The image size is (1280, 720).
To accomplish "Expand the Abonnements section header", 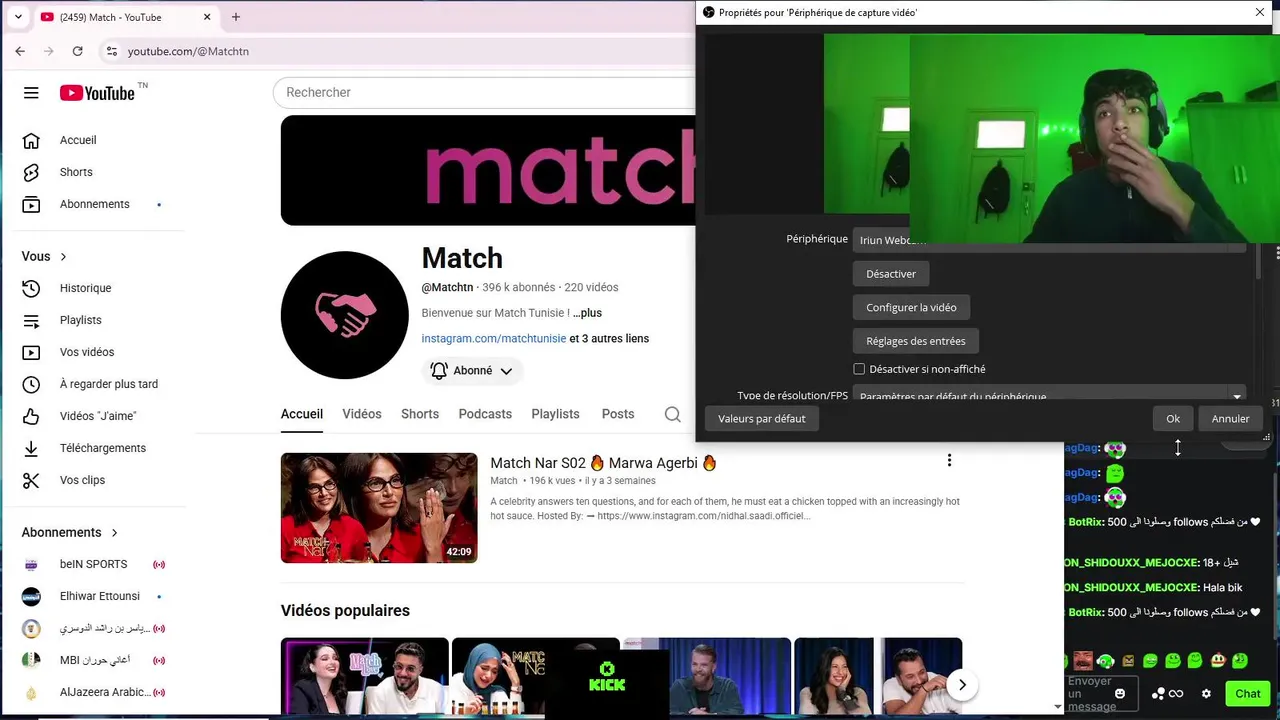I will [71, 532].
